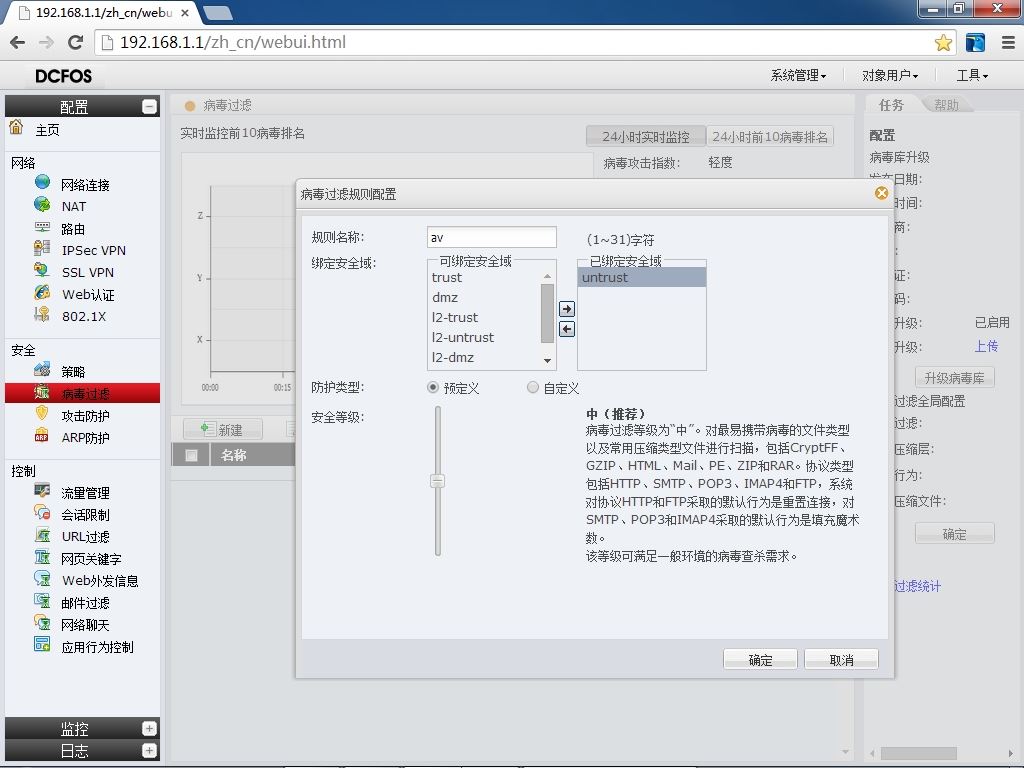Screen dimensions: 1024x768
Task: Click the 流量管理 icon
Action: [x=42, y=490]
